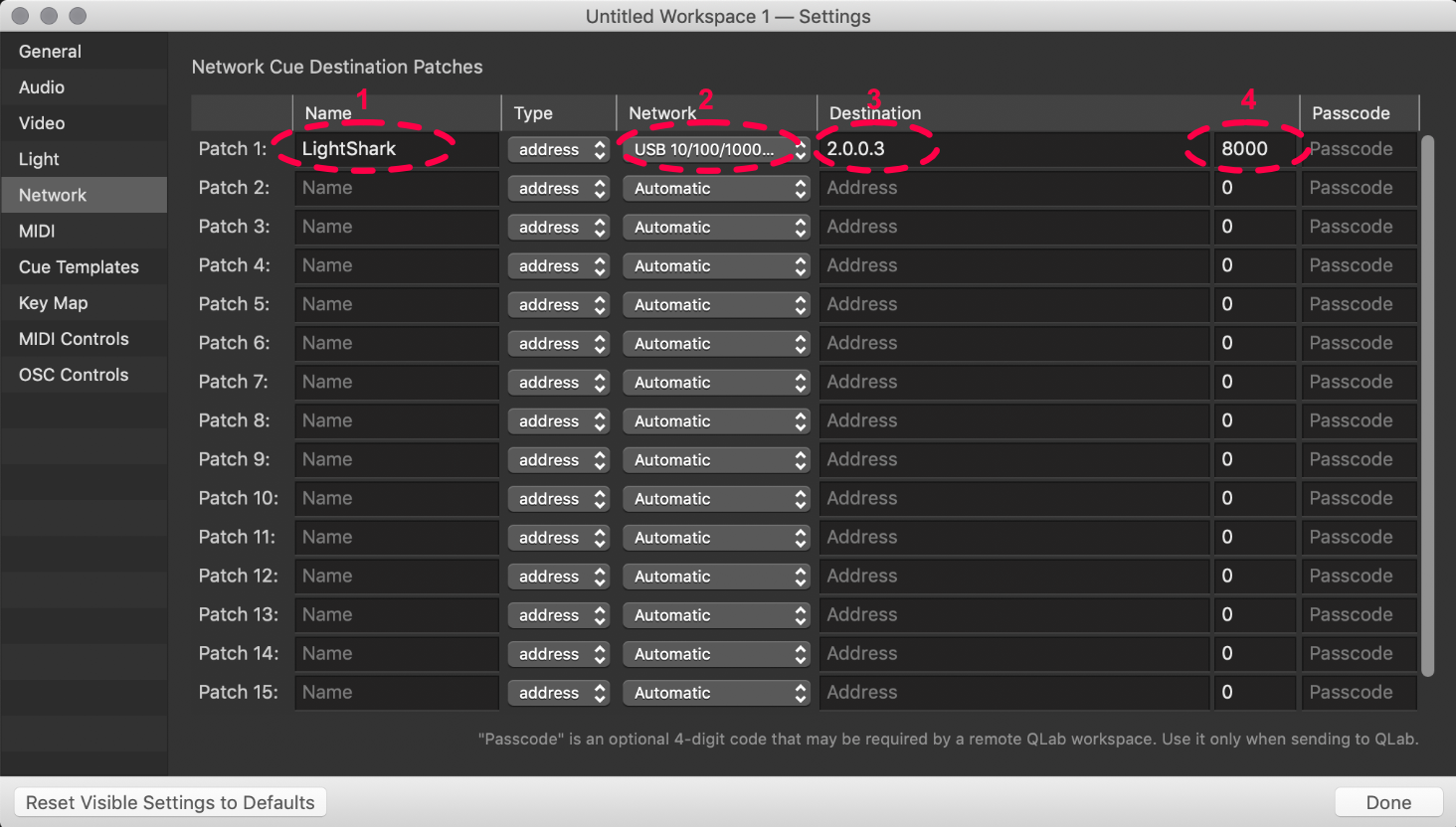Open Key Map settings
The width and height of the screenshot is (1456, 827).
[x=84, y=302]
